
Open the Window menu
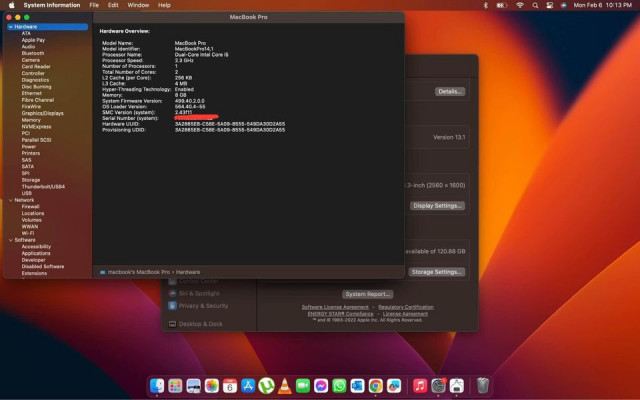click(138, 5)
